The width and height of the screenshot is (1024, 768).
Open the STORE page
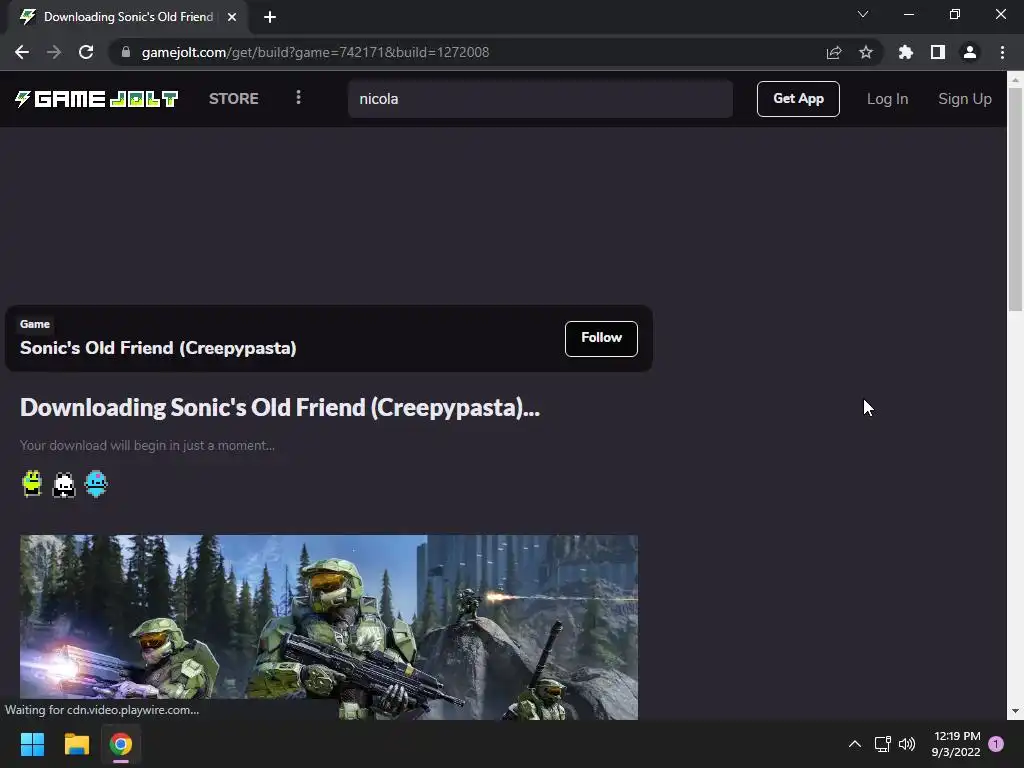[x=233, y=99]
